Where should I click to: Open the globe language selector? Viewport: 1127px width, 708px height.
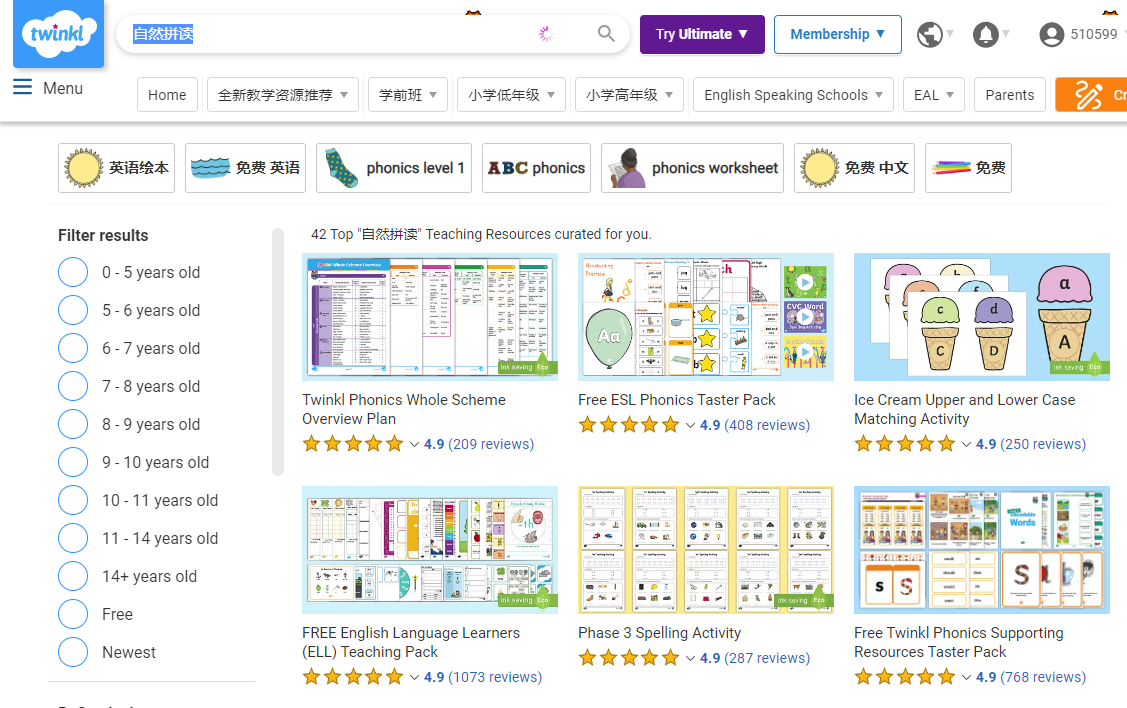929,34
